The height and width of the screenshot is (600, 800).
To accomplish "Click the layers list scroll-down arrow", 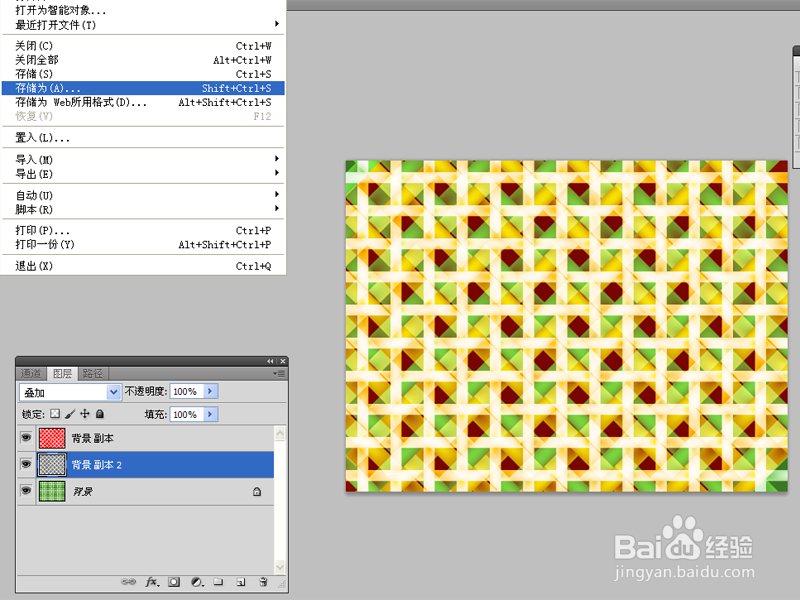I will 280,566.
